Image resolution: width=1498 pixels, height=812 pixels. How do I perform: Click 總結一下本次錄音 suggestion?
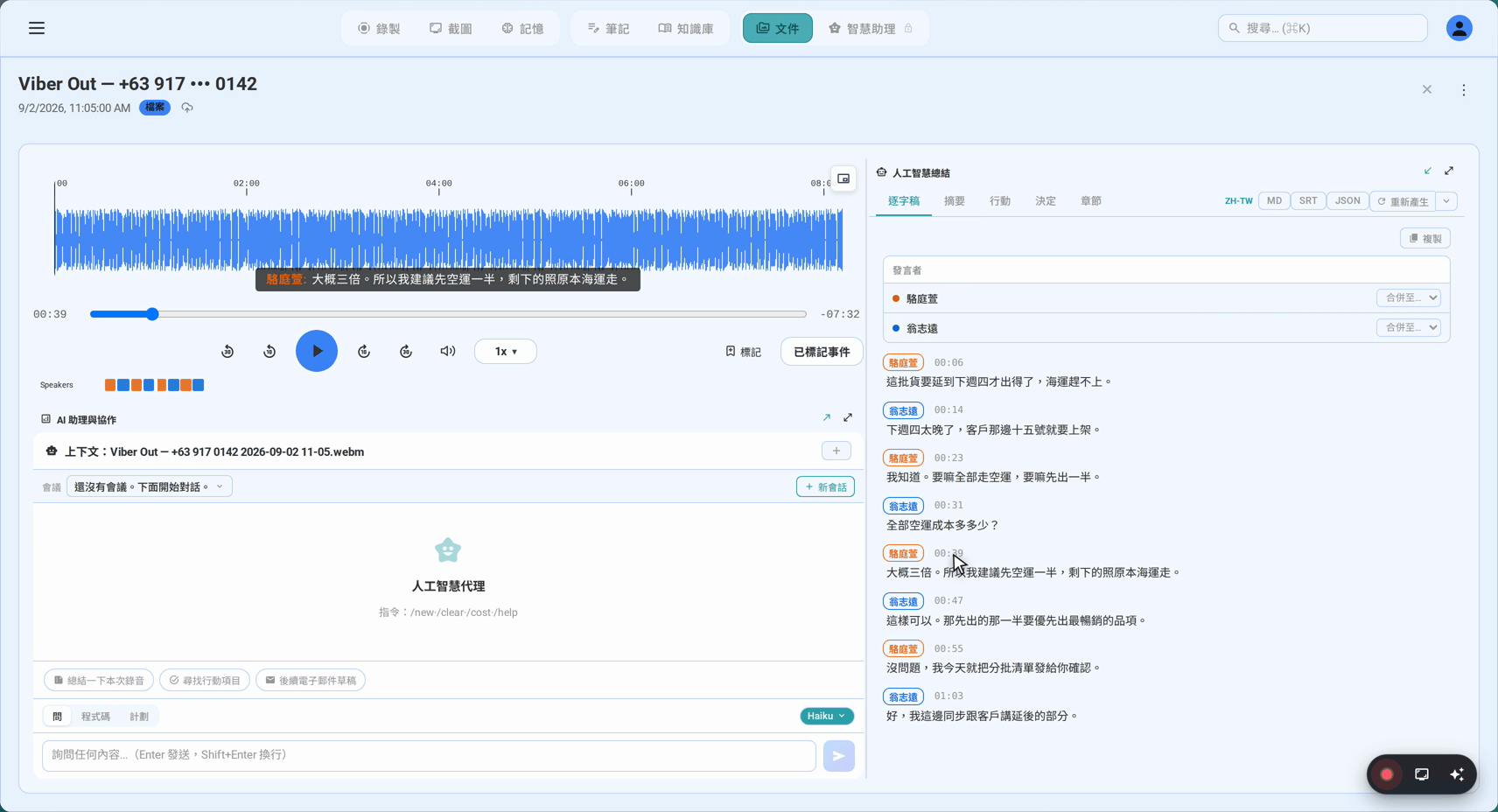pos(99,680)
